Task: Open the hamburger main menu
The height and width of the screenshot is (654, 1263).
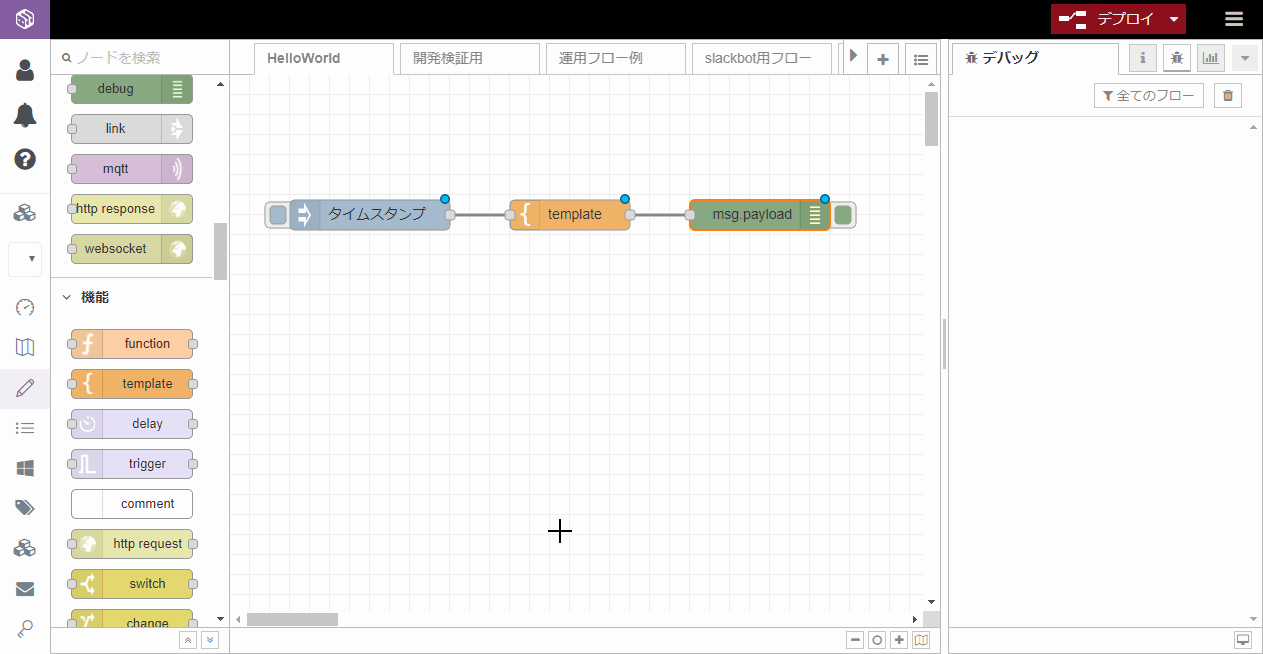Action: point(1234,19)
